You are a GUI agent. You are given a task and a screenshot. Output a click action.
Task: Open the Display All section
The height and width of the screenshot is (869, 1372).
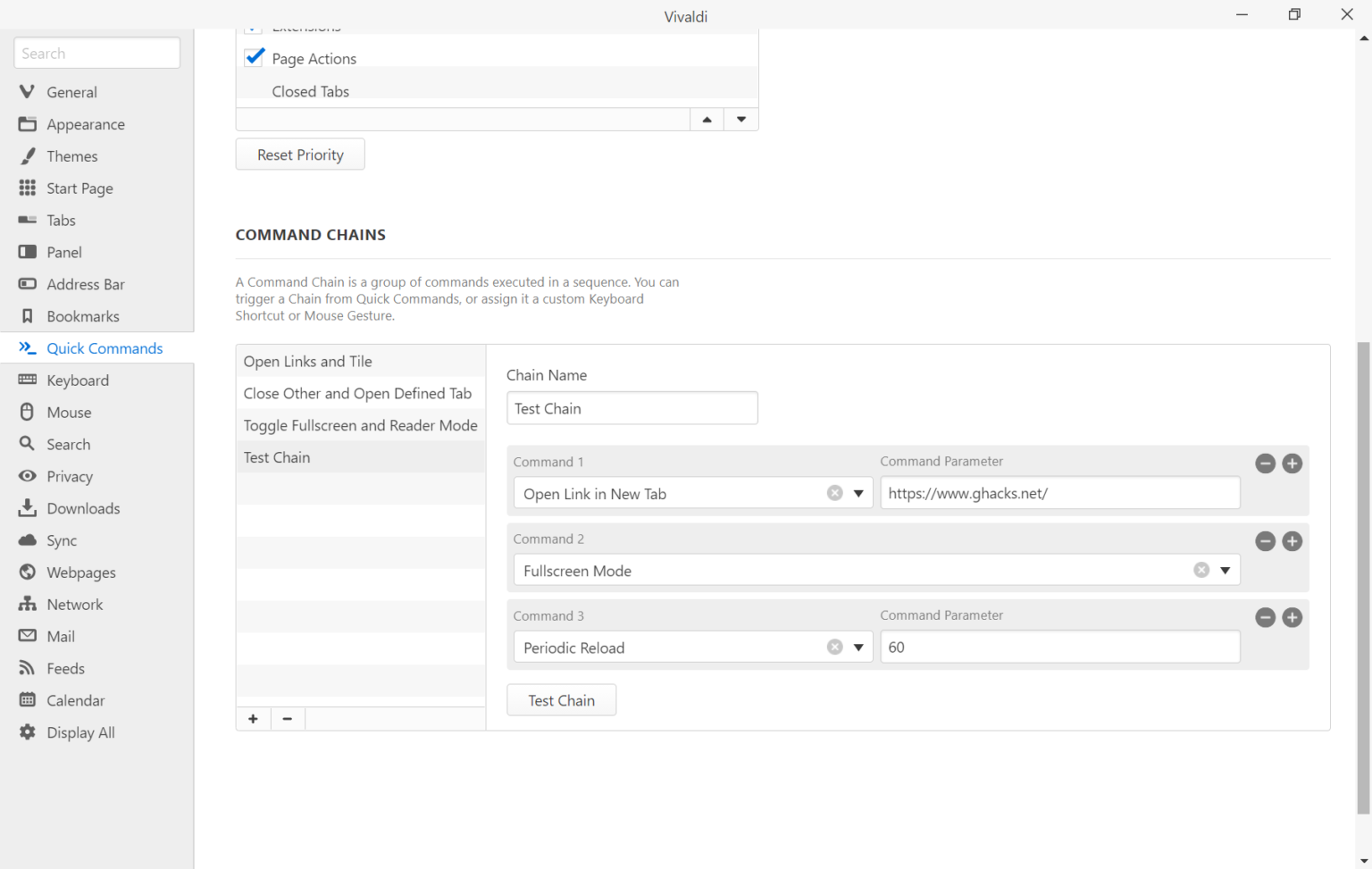coord(80,731)
